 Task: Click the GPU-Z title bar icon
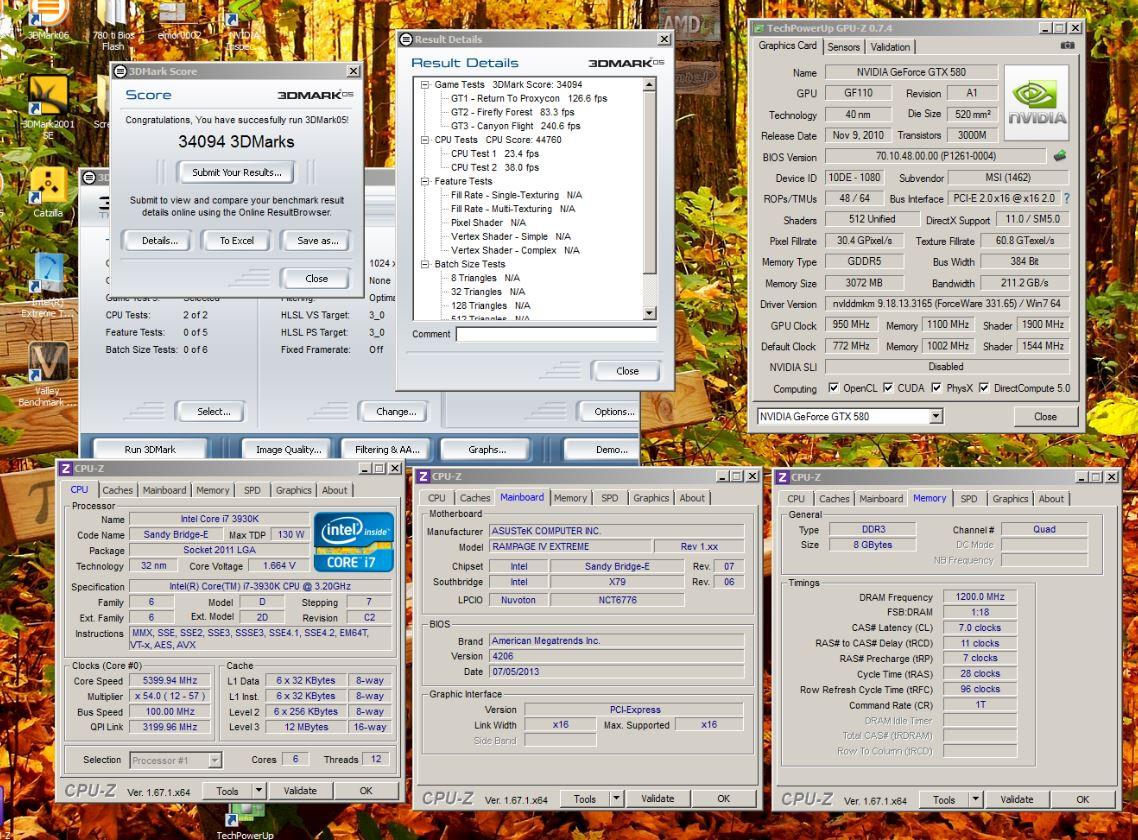(759, 28)
